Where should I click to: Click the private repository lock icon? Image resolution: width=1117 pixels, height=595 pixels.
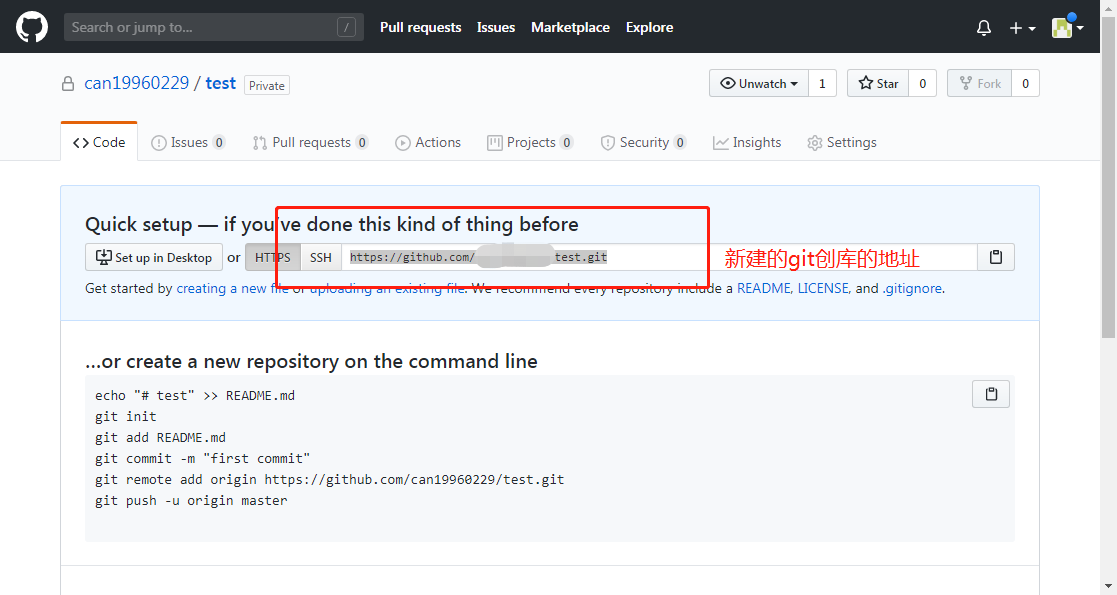click(x=68, y=84)
